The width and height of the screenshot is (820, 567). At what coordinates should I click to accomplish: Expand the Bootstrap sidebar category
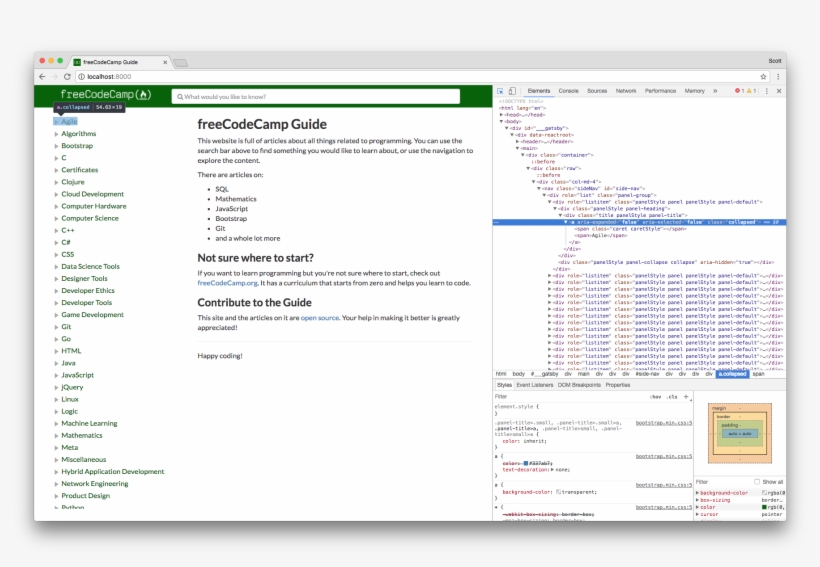tap(77, 146)
